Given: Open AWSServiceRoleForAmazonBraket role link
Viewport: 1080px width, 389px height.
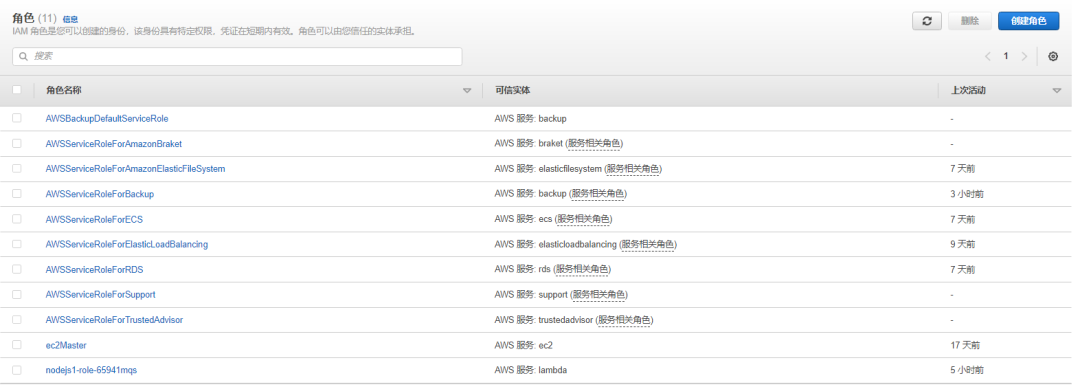Looking at the screenshot, I should 114,144.
